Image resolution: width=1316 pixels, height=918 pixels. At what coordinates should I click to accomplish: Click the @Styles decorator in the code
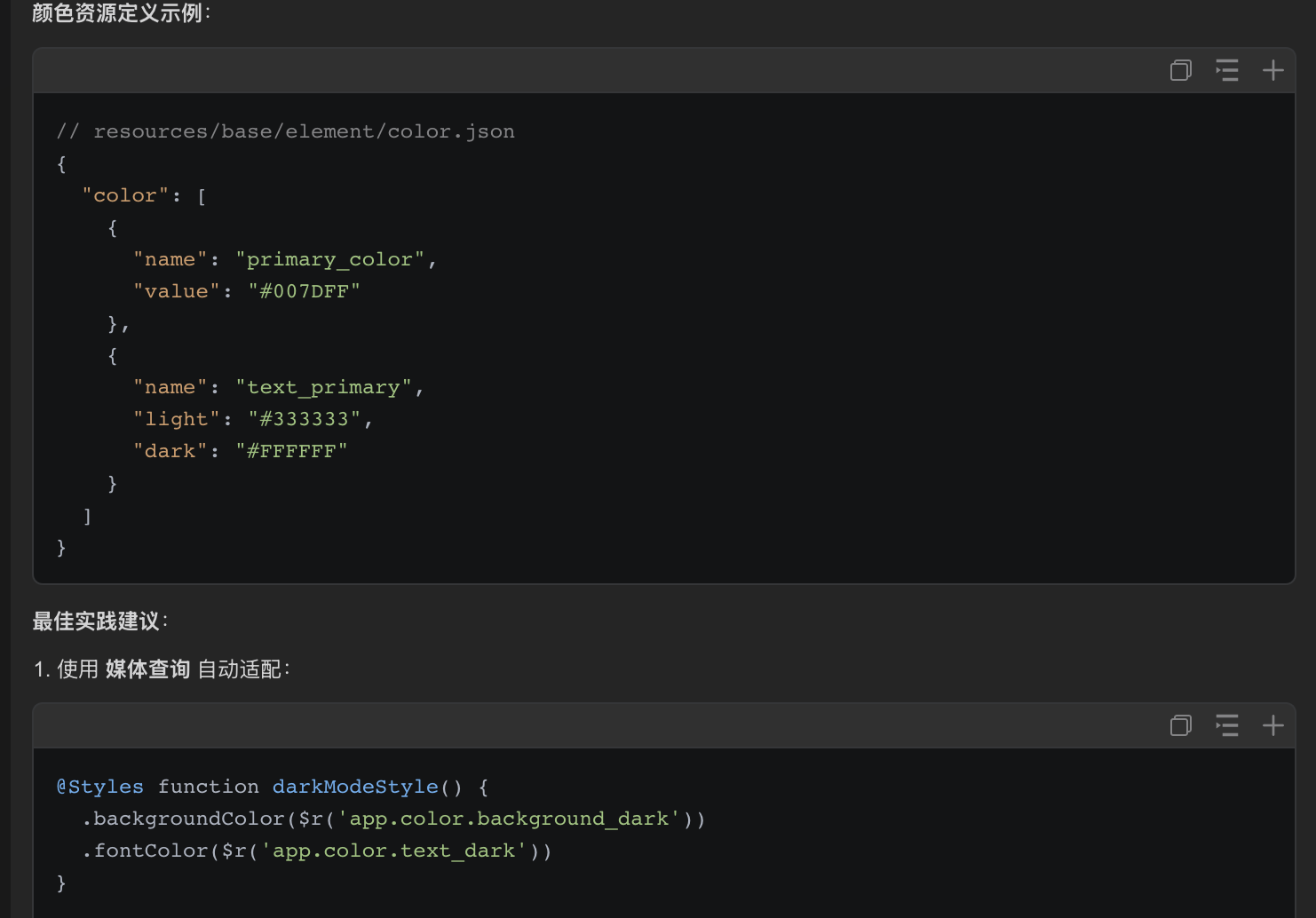(x=99, y=787)
